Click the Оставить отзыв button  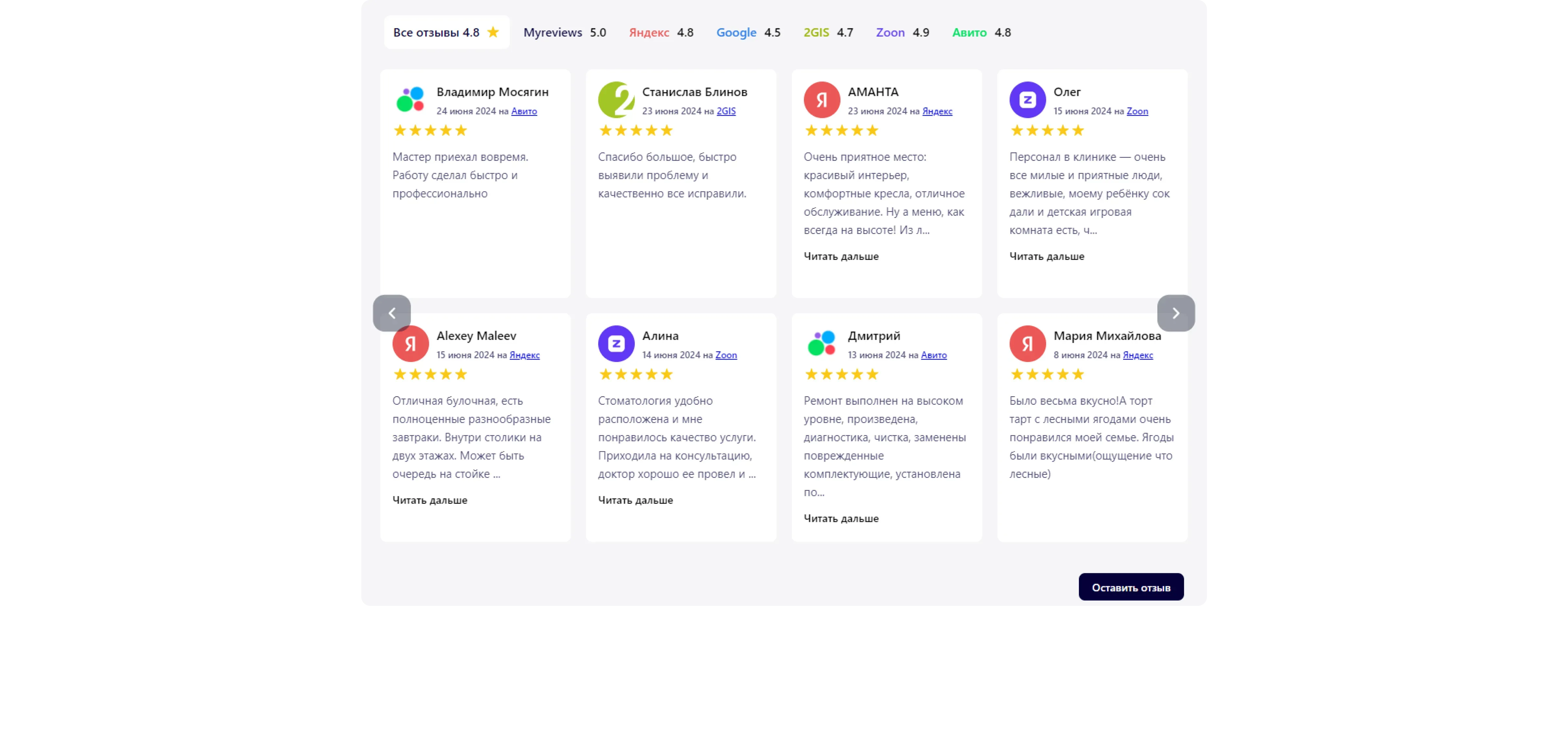tap(1130, 587)
